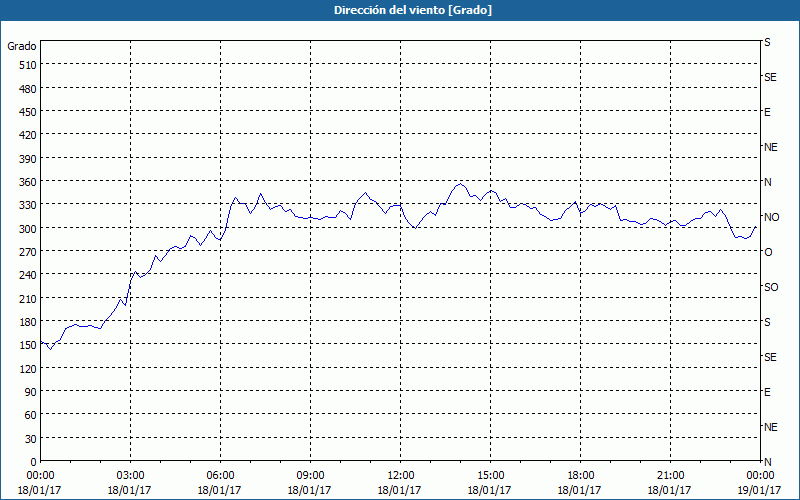Click the 210 y-axis label
The width and height of the screenshot is (800, 500).
tap(29, 298)
